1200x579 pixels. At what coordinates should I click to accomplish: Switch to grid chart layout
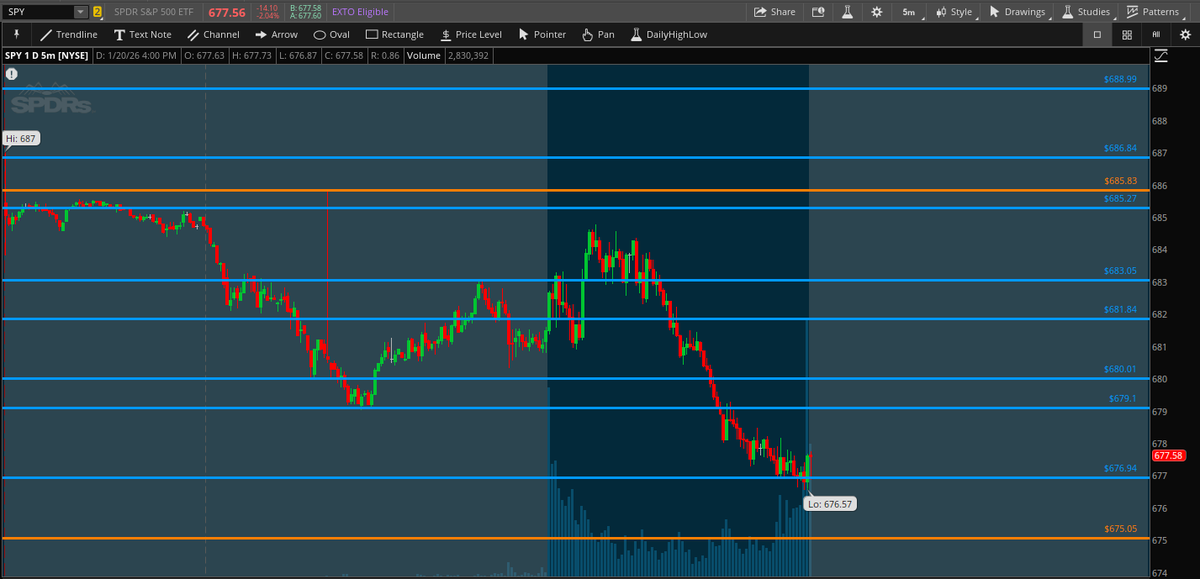pos(1127,34)
